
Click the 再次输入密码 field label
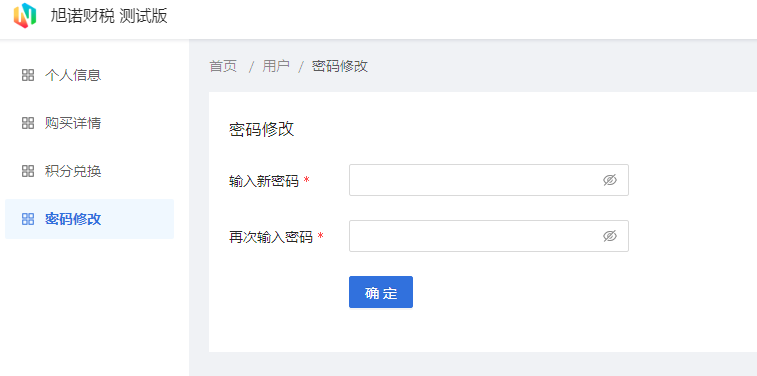pos(271,237)
